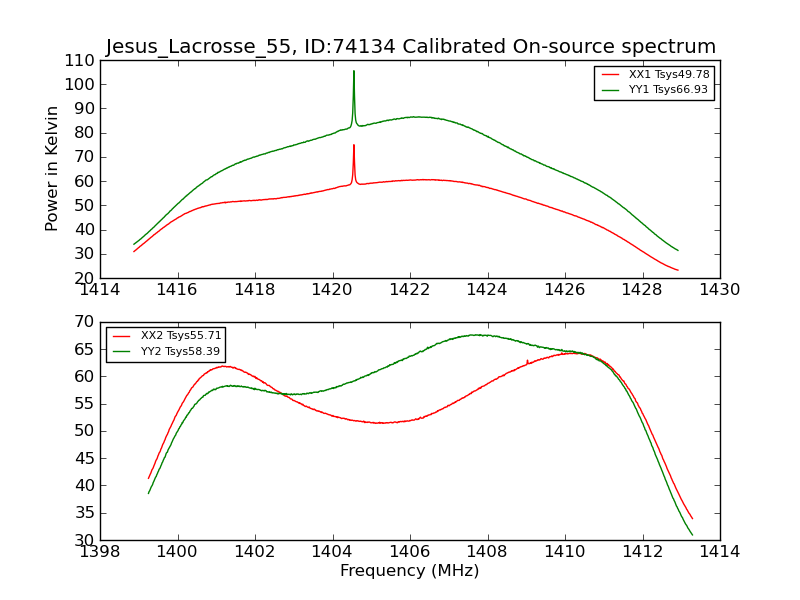Click the bottom plot tick label "1406"
The width and height of the screenshot is (800, 600).
(409, 552)
